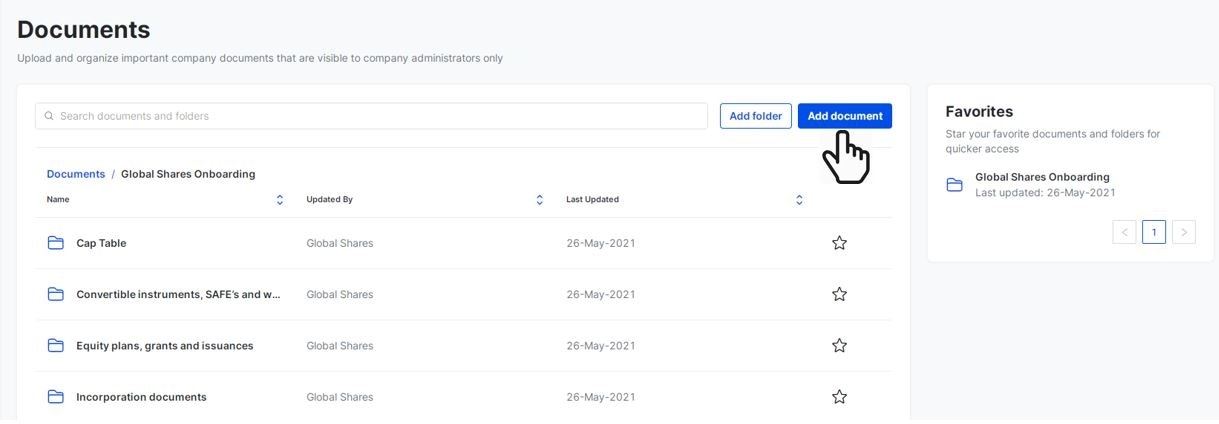This screenshot has height=424, width=1219.
Task: Click the folder icon in Favorites panel
Action: pyautogui.click(x=955, y=185)
